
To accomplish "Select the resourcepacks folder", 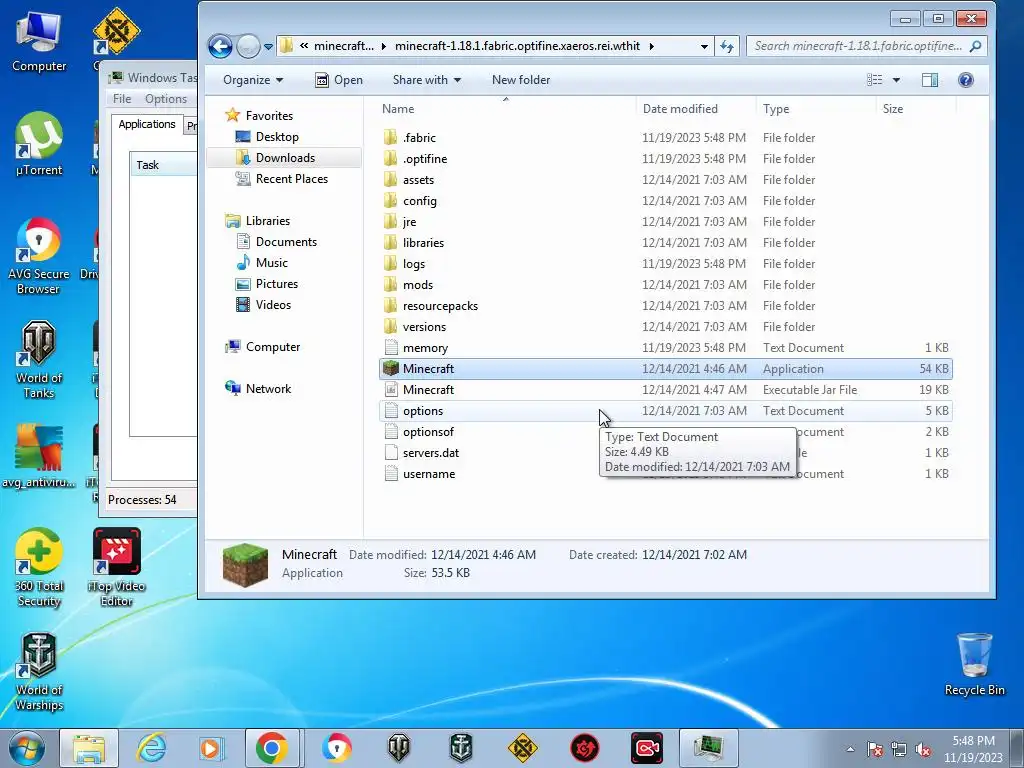I will point(665,306).
